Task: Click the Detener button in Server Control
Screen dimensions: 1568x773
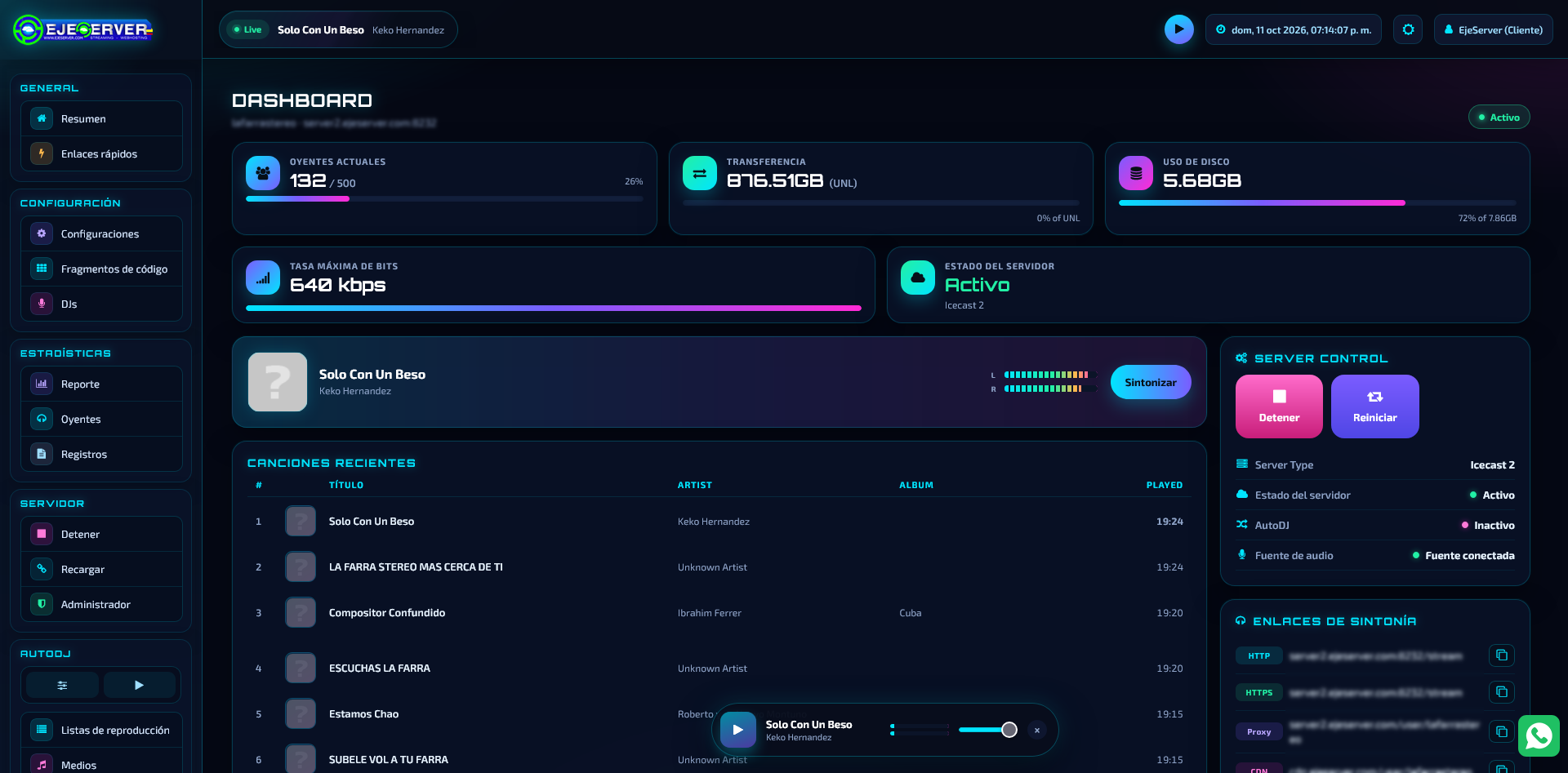Action: point(1279,406)
